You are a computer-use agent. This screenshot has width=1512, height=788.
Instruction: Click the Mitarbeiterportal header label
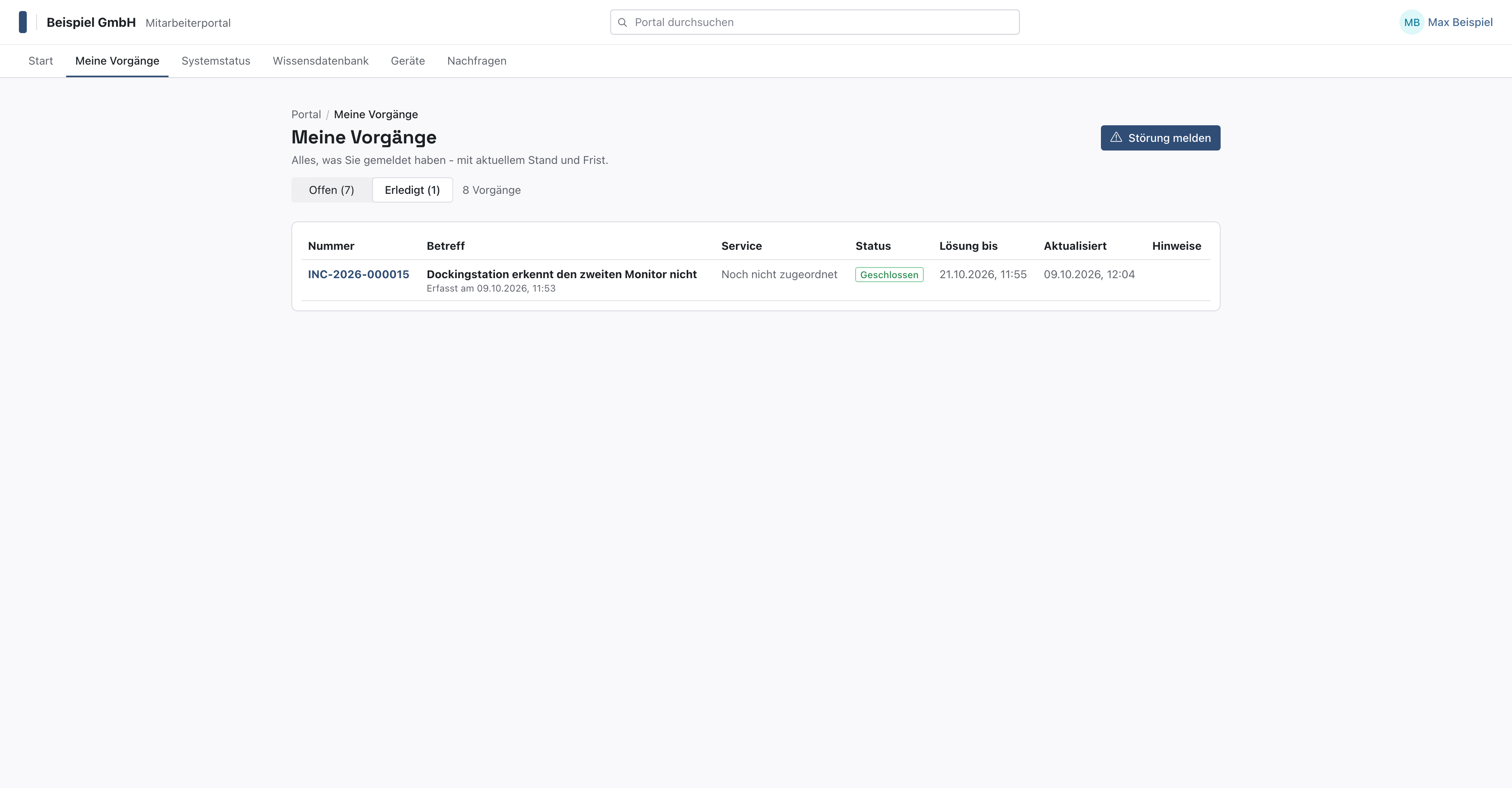pyautogui.click(x=188, y=23)
